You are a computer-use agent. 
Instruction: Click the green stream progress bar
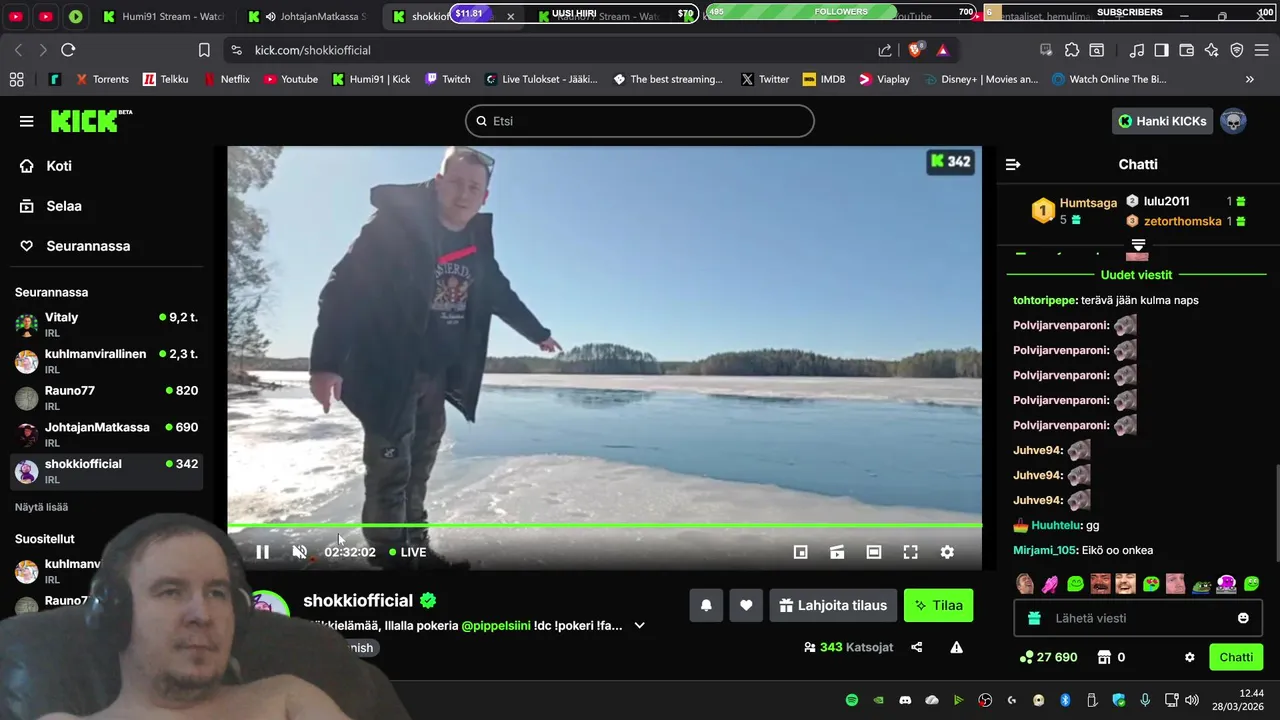(604, 525)
